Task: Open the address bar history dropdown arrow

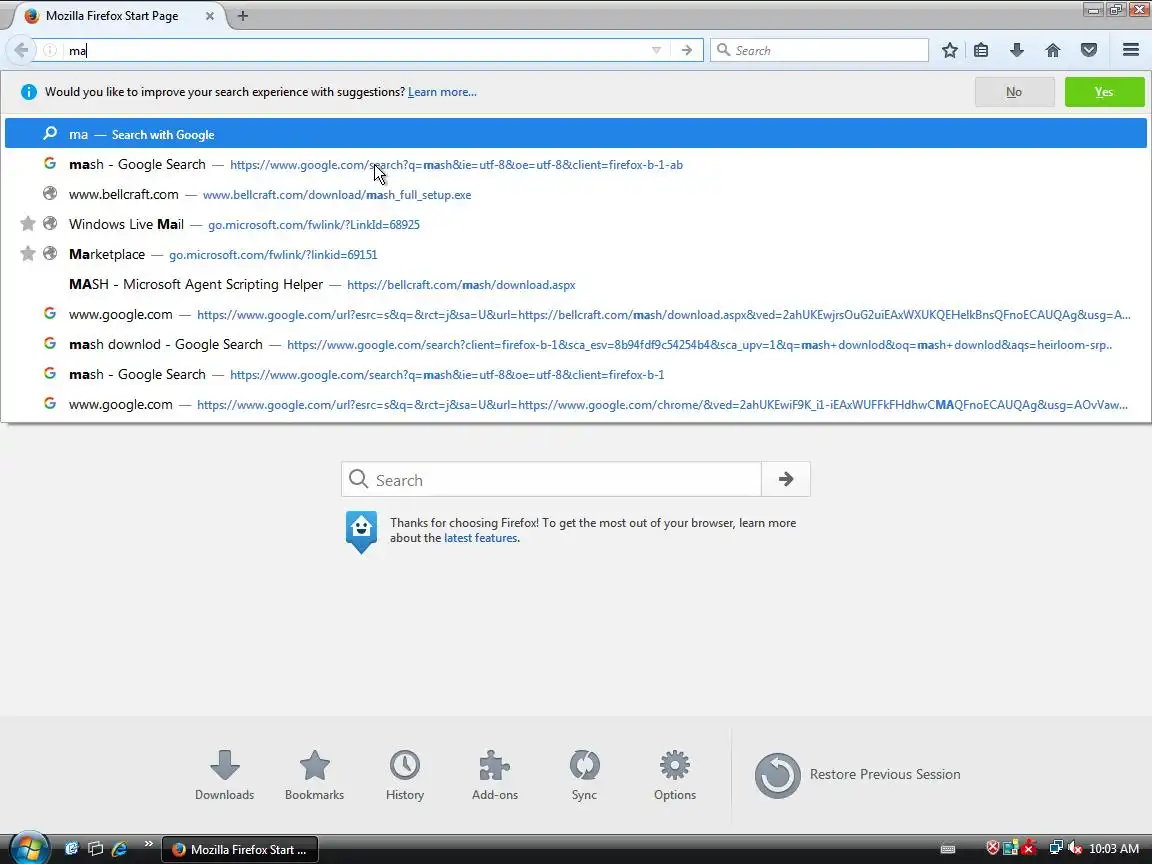Action: click(656, 50)
